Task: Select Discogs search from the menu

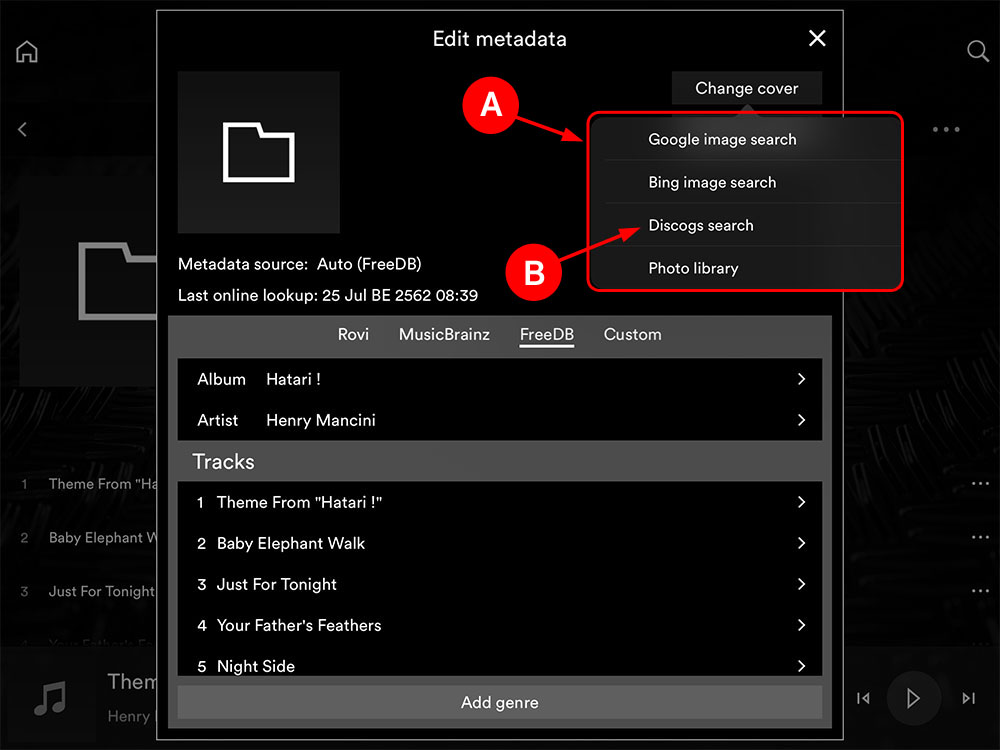Action: pyautogui.click(x=701, y=225)
